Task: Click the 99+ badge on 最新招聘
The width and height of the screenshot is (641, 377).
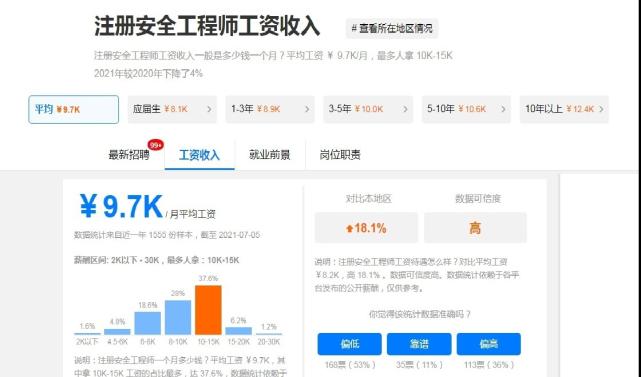Action: tap(156, 145)
